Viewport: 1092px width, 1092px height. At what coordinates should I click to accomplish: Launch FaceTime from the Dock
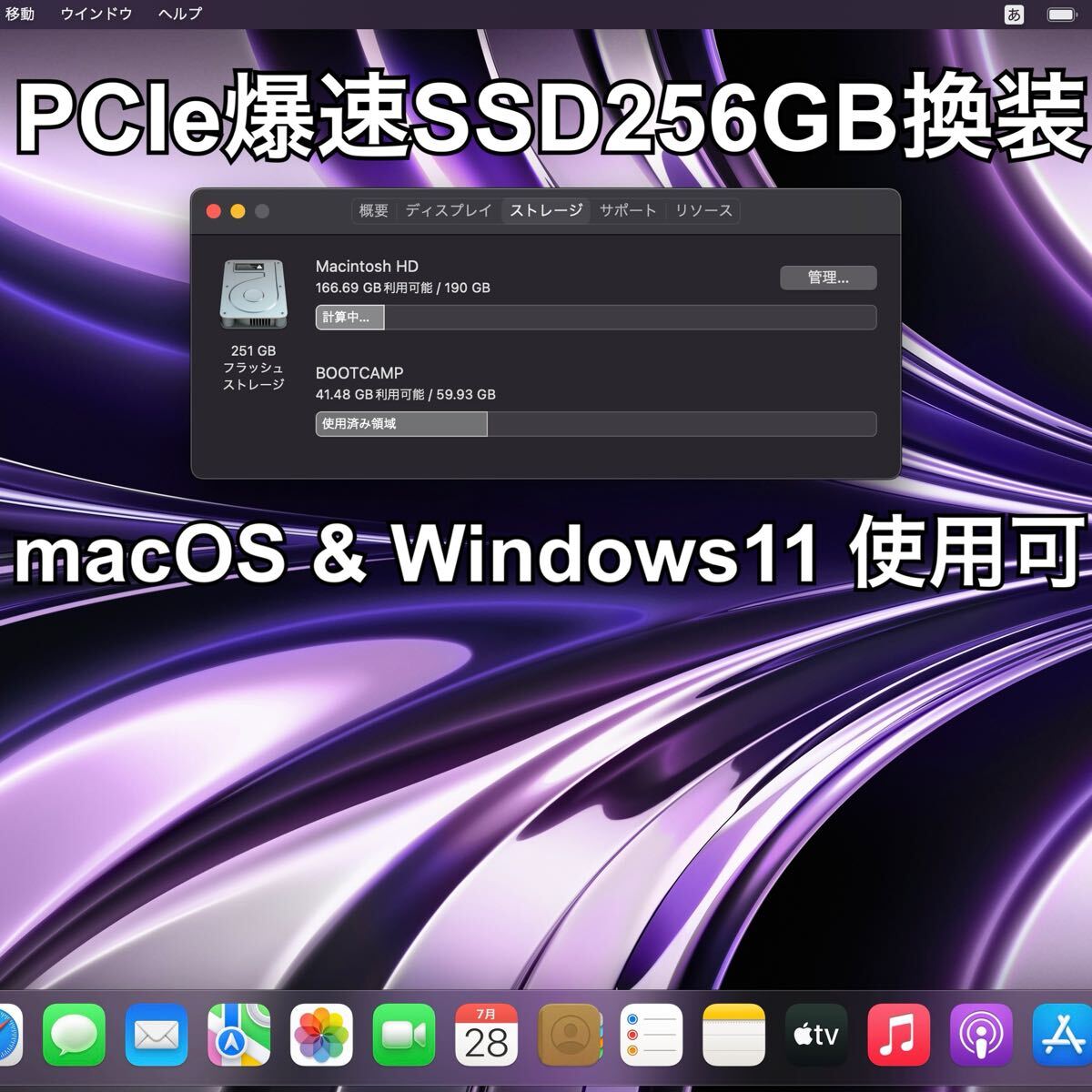tap(404, 1036)
